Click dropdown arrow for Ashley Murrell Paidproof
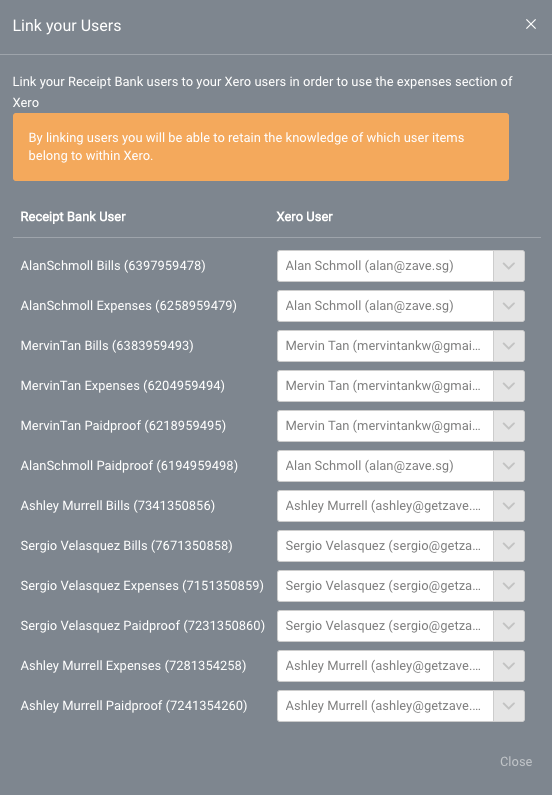This screenshot has height=795, width=552. click(x=509, y=706)
